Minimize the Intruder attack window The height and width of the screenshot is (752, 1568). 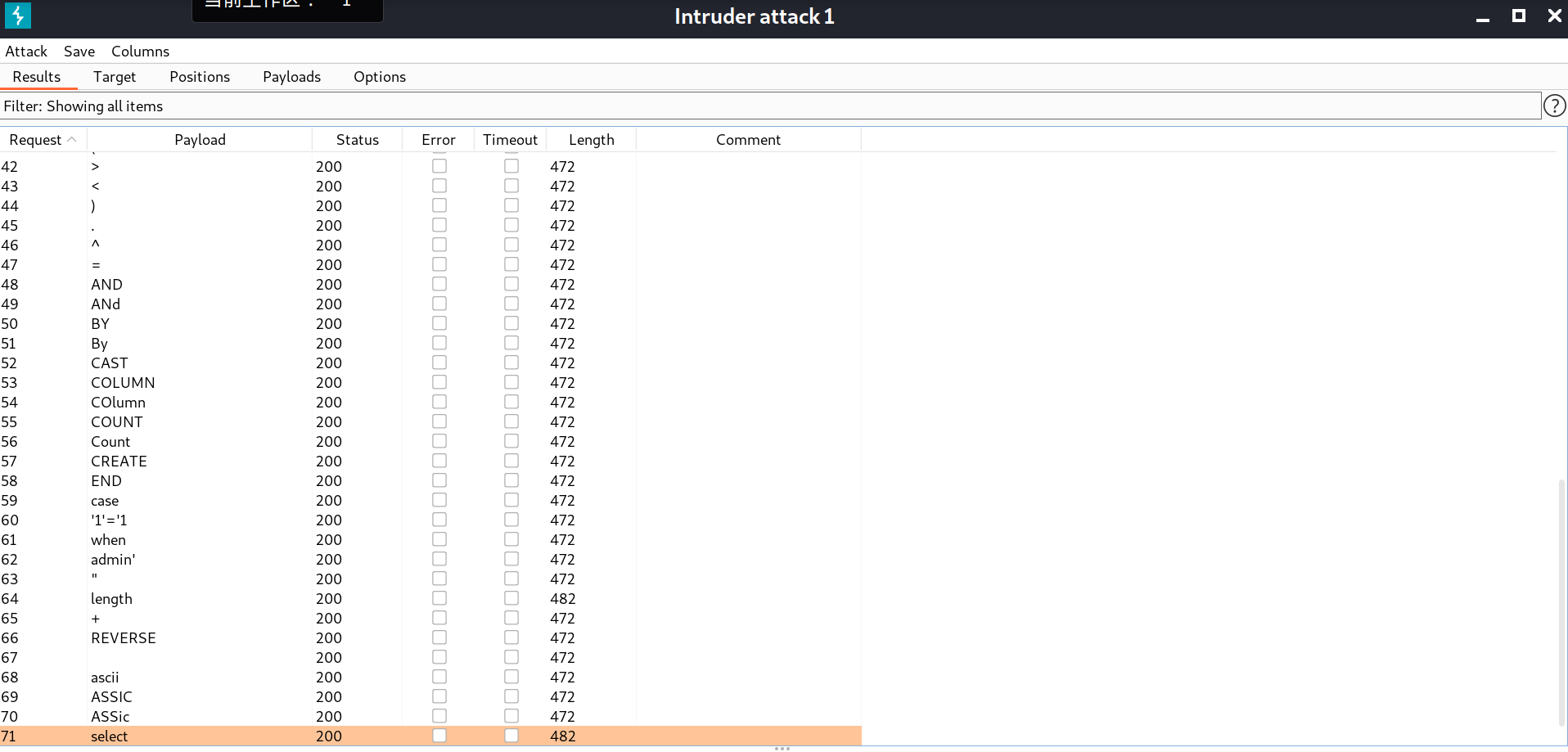(x=1483, y=17)
